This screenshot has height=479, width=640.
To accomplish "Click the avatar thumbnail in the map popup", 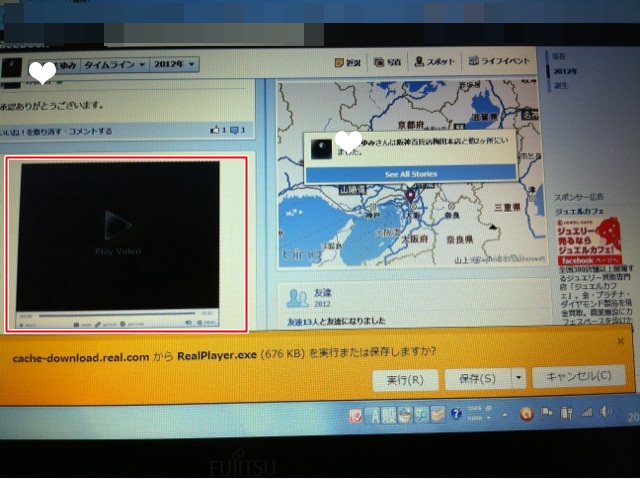I will point(321,149).
